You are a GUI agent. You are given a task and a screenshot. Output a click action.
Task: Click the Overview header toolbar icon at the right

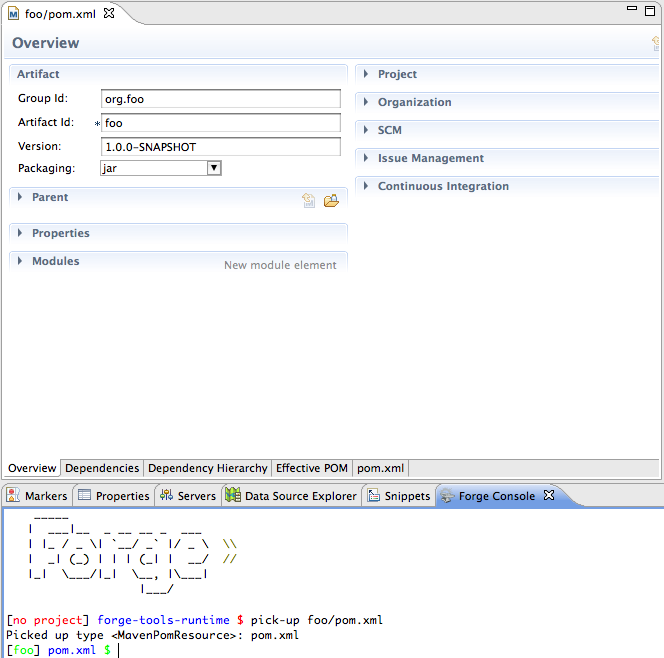[656, 43]
